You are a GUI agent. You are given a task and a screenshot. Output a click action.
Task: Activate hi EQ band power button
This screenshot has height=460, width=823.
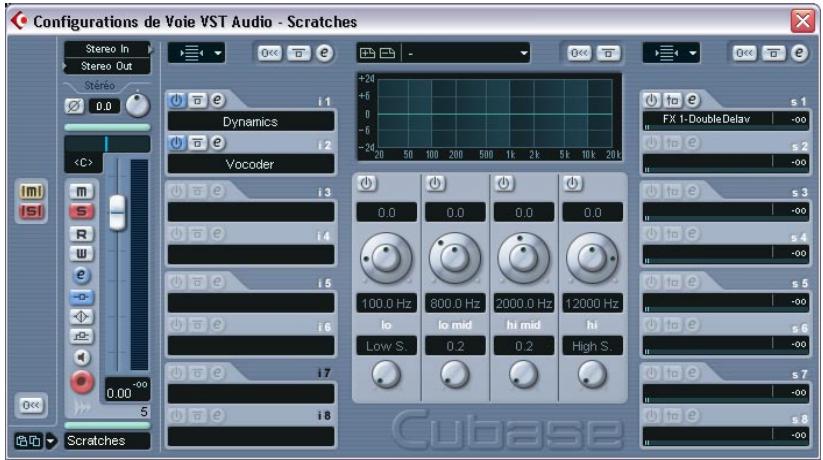tap(572, 183)
